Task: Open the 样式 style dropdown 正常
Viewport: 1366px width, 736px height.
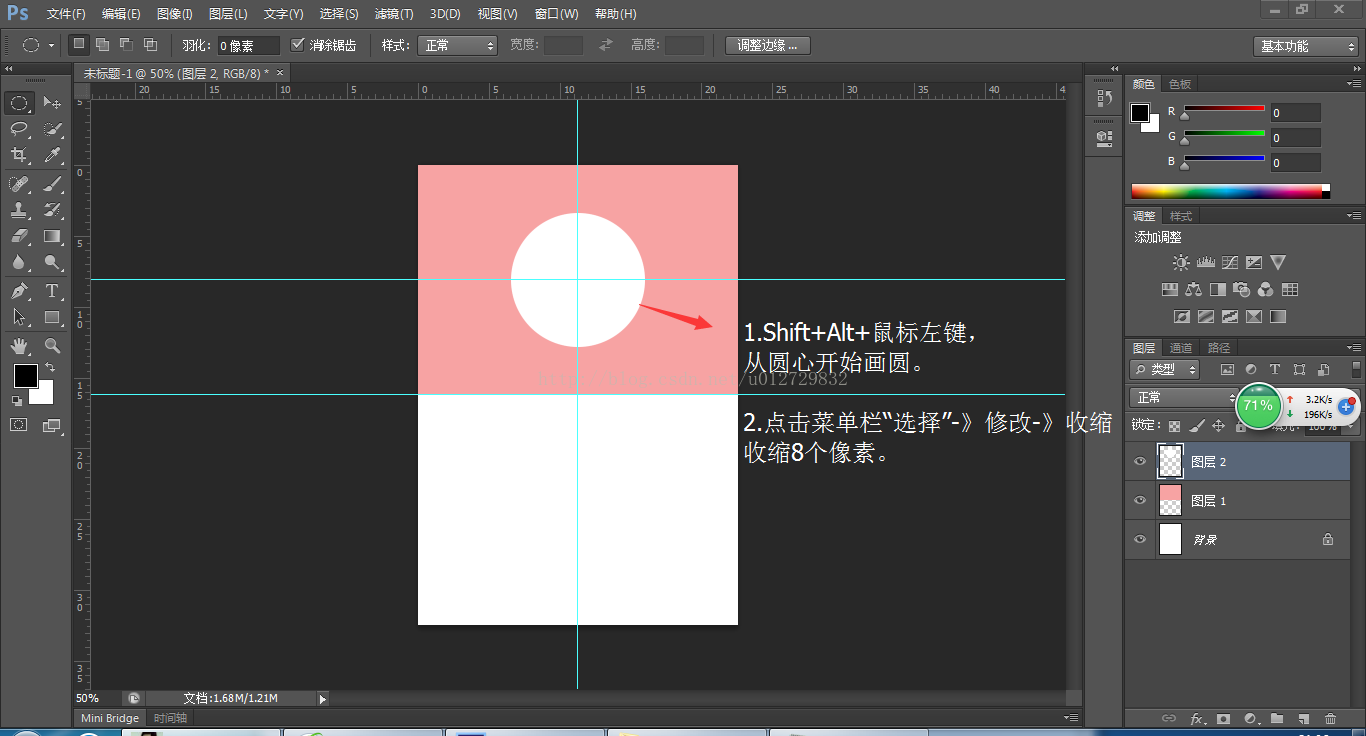Action: pyautogui.click(x=457, y=45)
